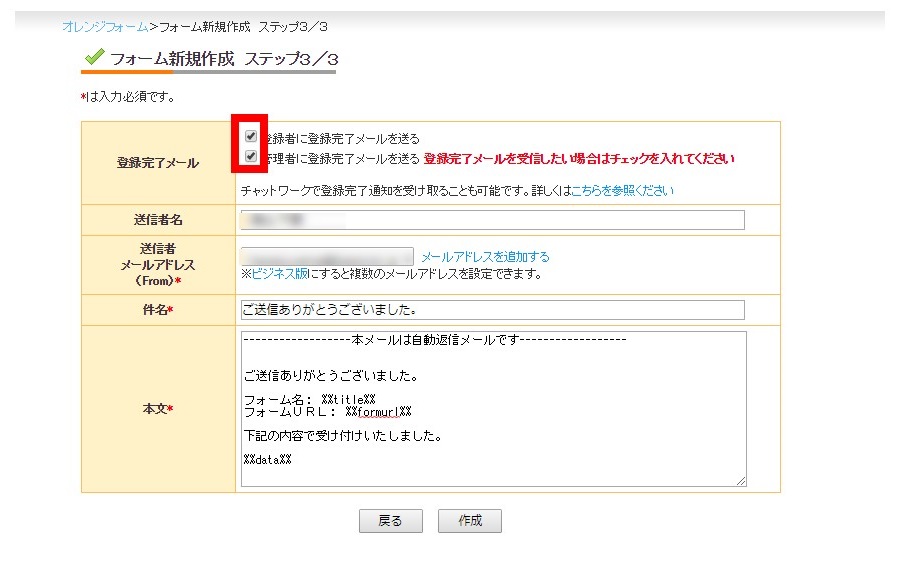Click the 管理者に登録完了メールを送る label text

coord(342,158)
